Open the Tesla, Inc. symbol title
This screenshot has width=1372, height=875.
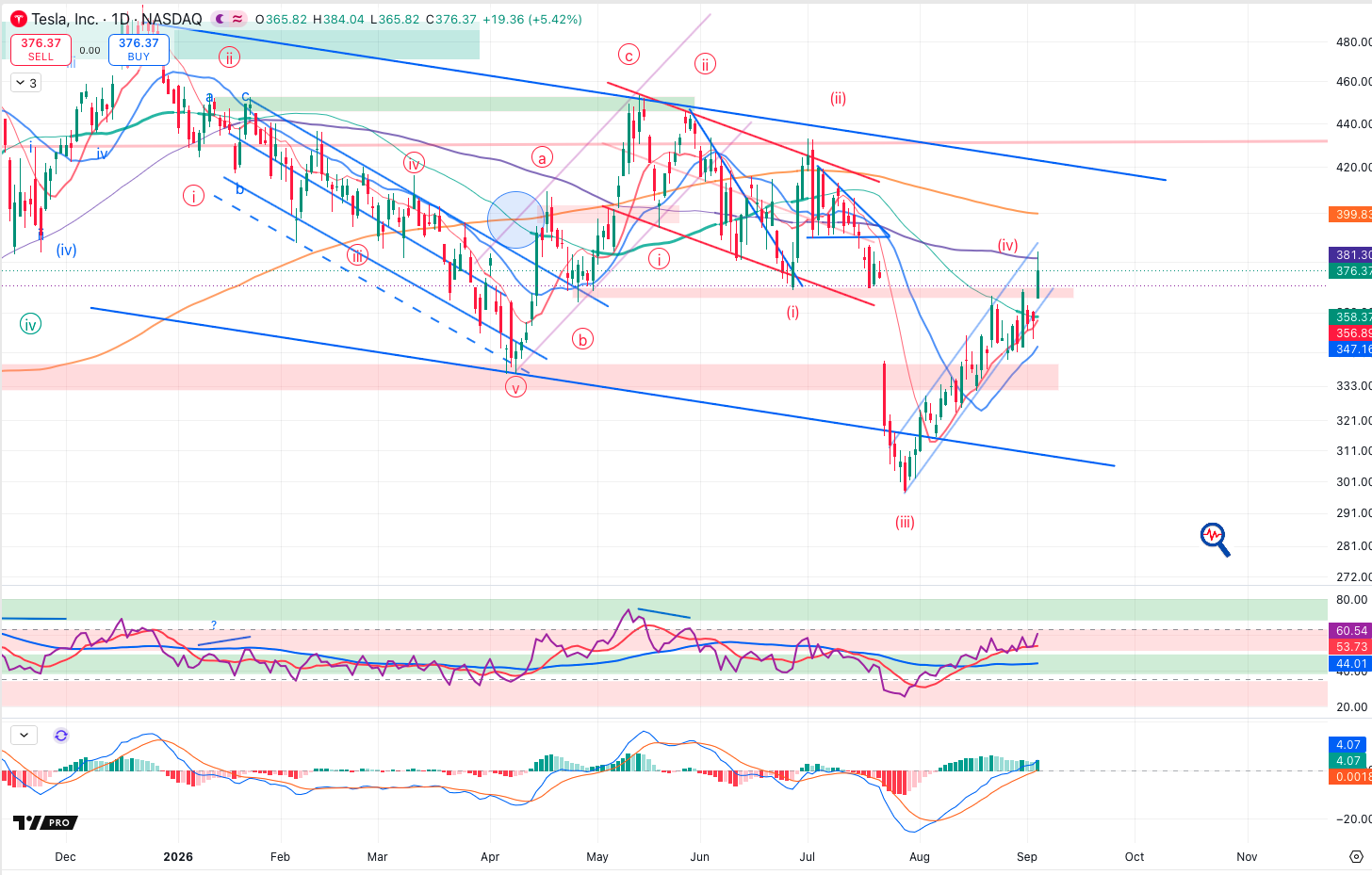64,19
